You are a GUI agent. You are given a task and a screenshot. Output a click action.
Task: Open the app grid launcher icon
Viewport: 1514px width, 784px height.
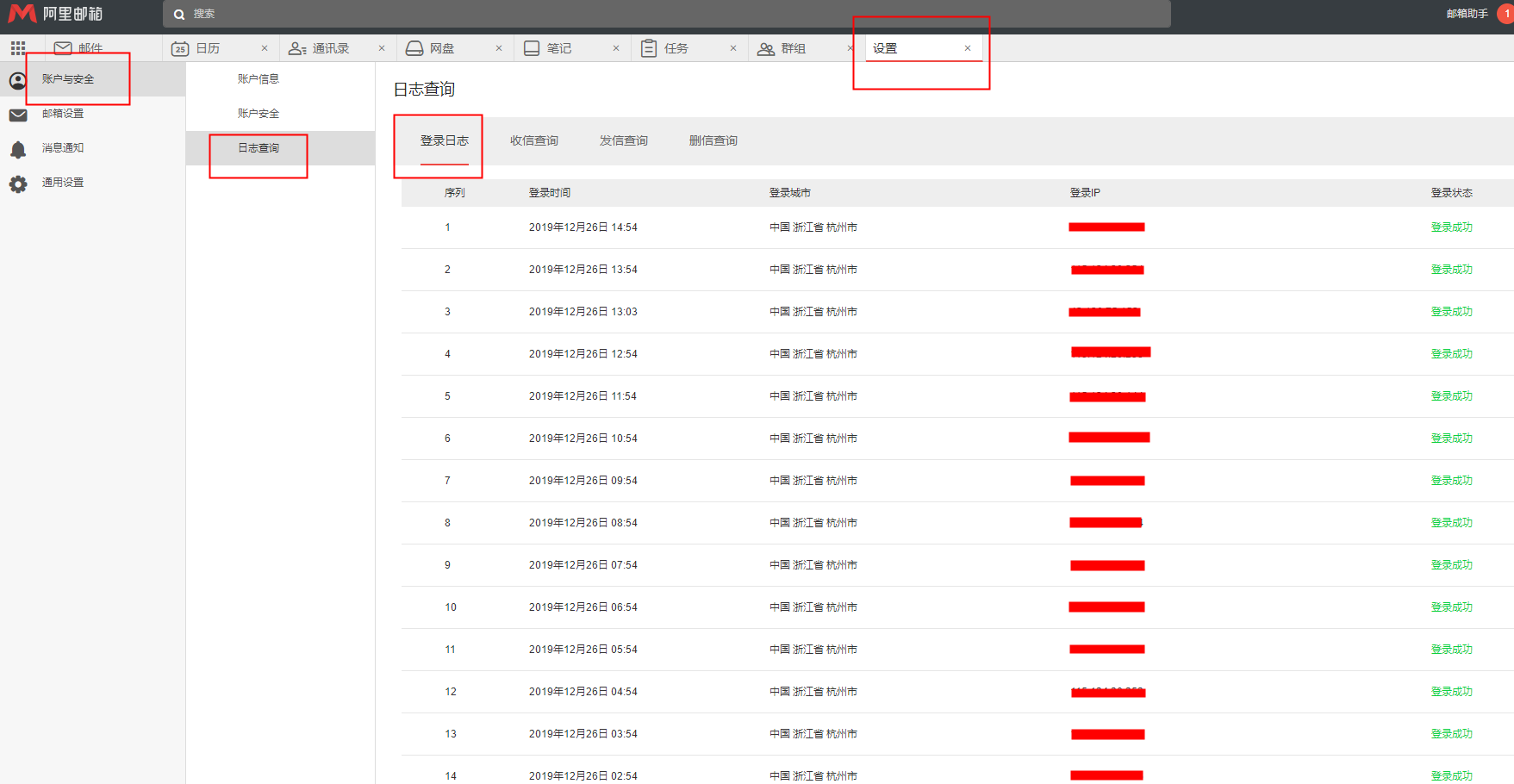pos(18,48)
